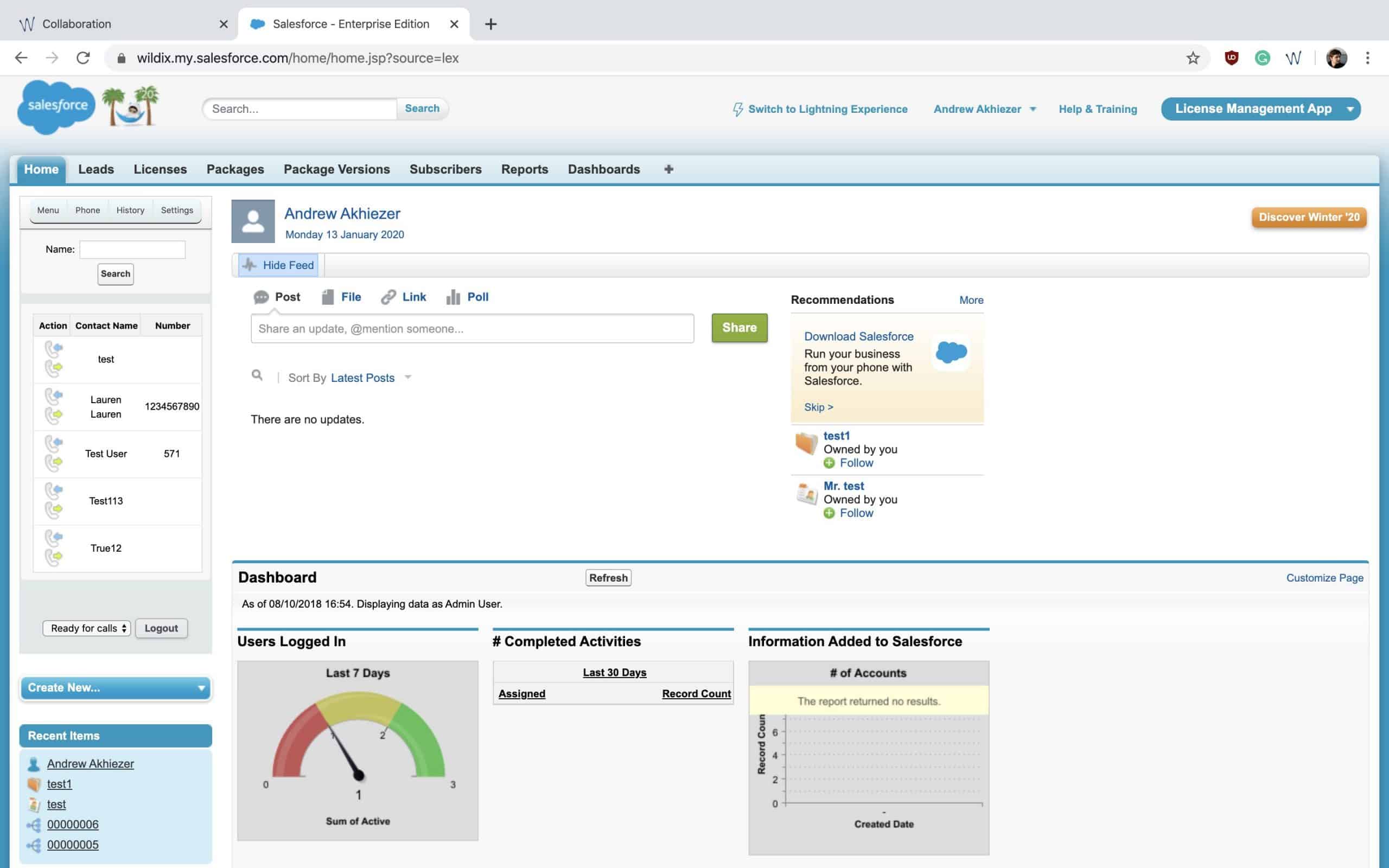This screenshot has width=1389, height=868.
Task: Open Ready for calls status dropdown
Action: [x=87, y=628]
